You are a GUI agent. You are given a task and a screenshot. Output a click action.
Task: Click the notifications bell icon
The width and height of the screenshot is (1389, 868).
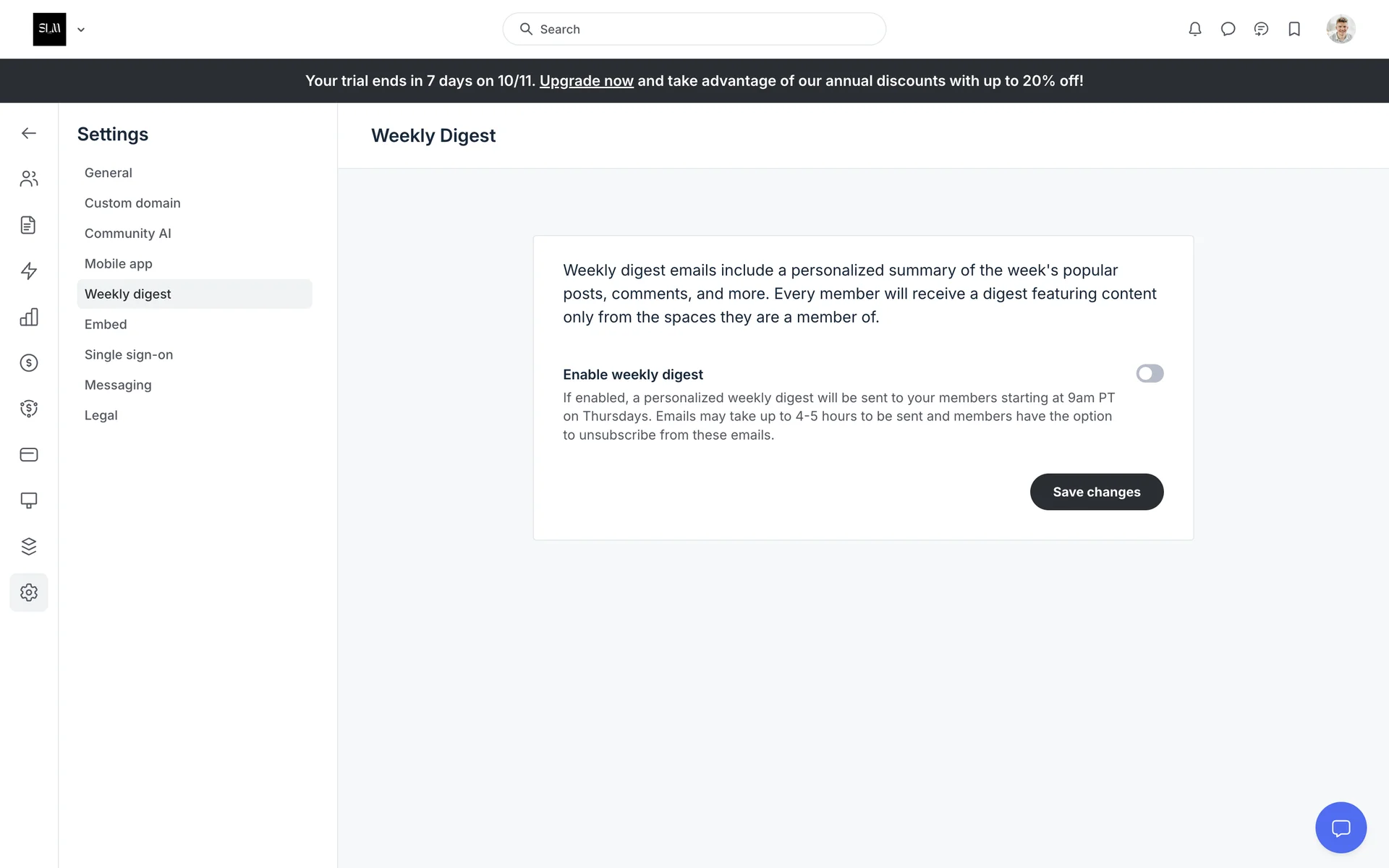[x=1195, y=29]
